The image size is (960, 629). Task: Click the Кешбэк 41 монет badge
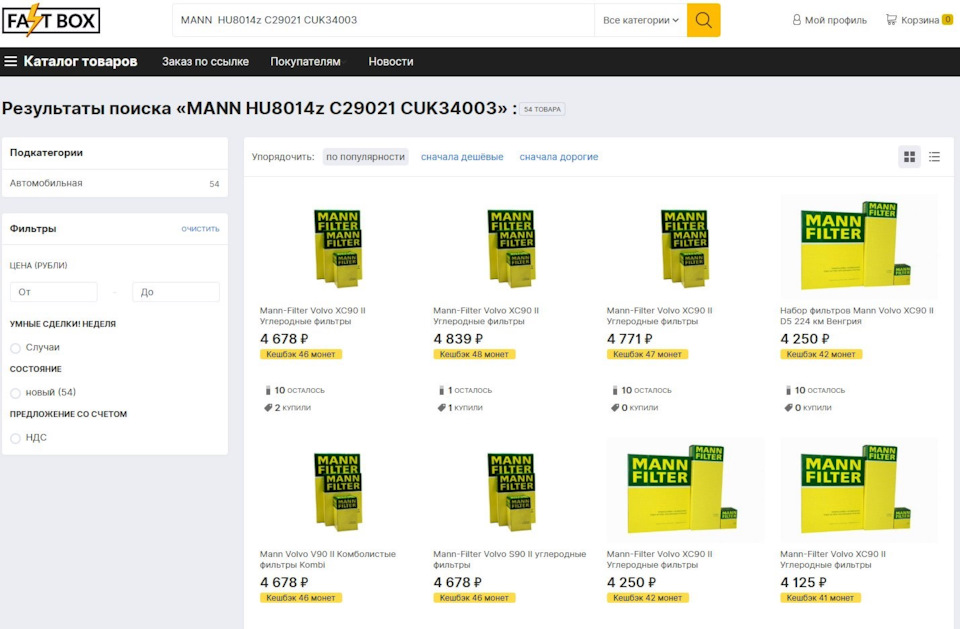click(x=820, y=598)
